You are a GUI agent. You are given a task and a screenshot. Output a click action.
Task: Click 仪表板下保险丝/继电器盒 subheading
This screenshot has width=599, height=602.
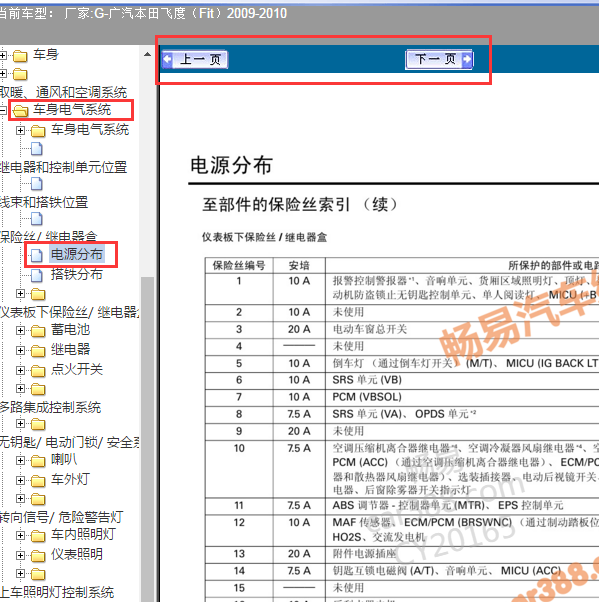pyautogui.click(x=265, y=238)
